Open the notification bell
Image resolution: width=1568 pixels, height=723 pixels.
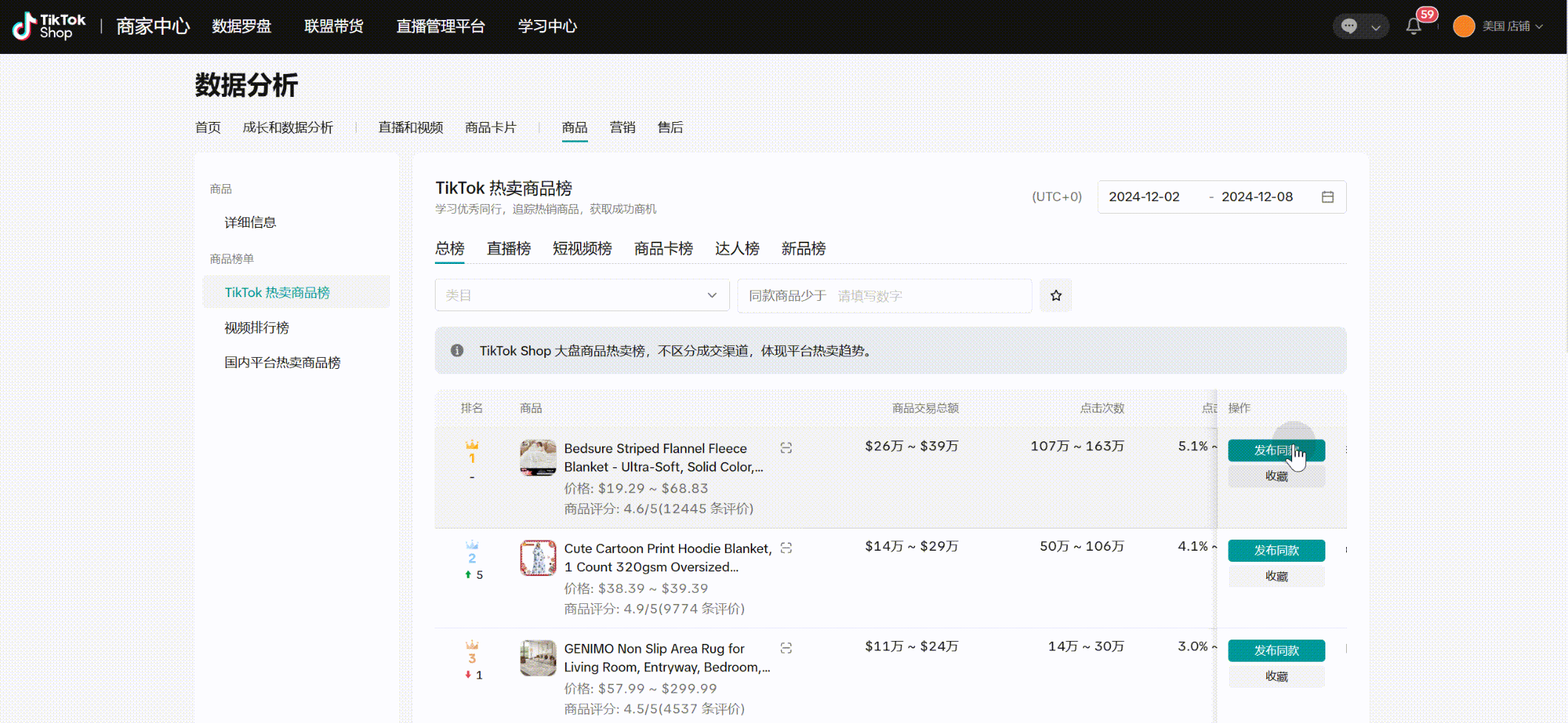(x=1413, y=27)
